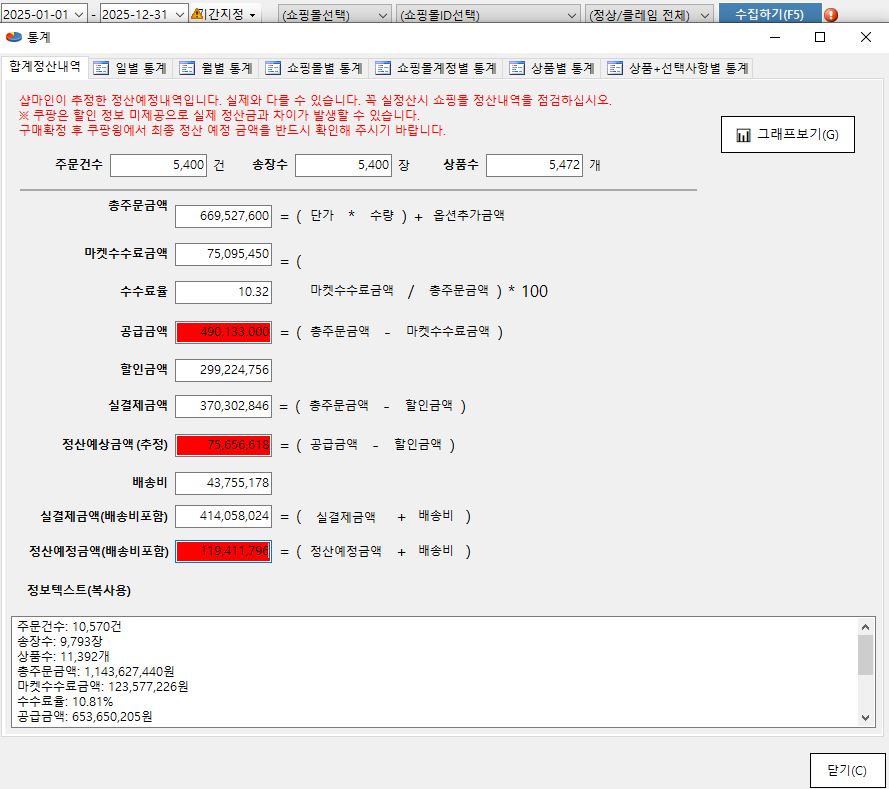The height and width of the screenshot is (789, 889).
Task: Click the 통계 window title icon
Action: [x=13, y=37]
